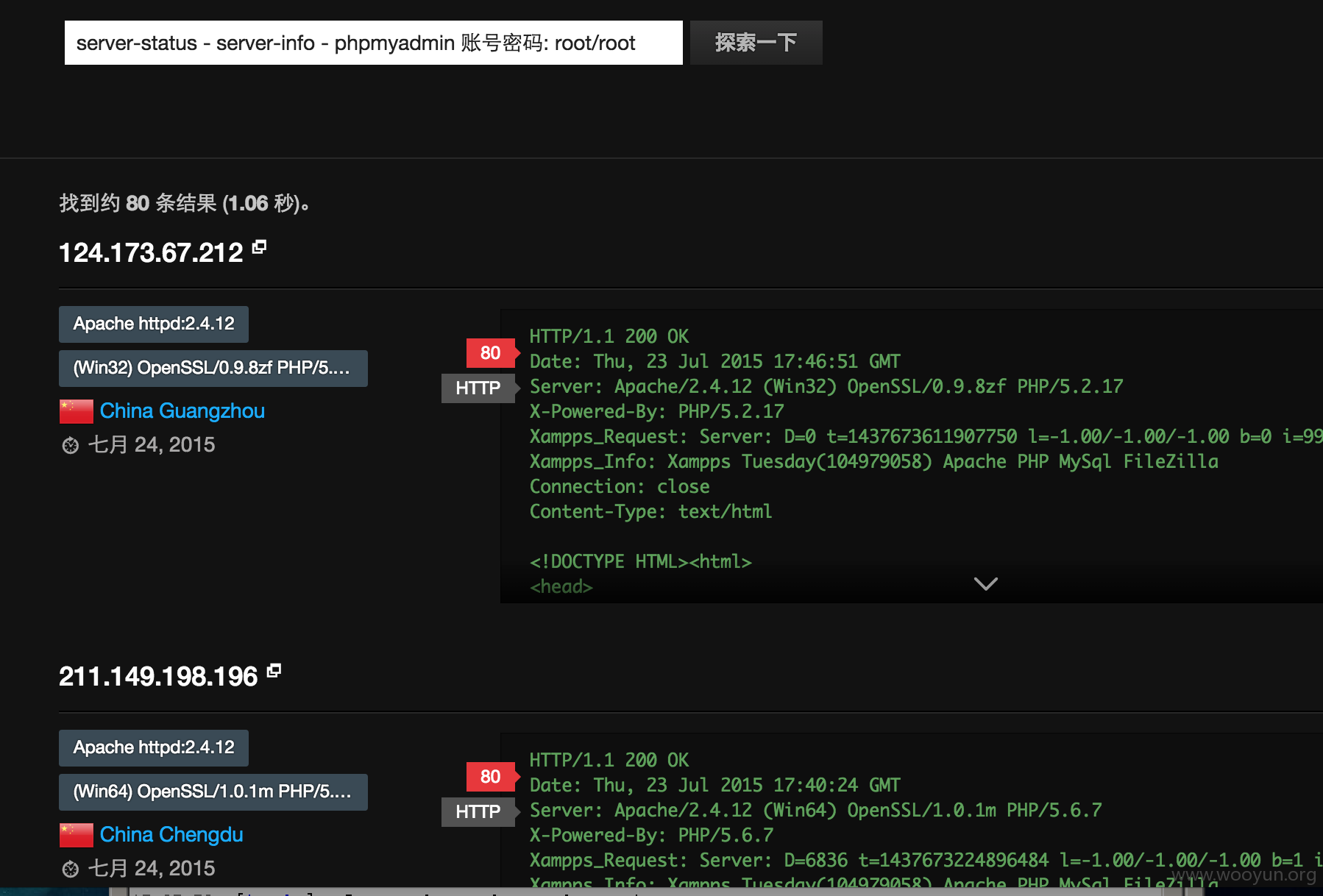
Task: Click 'Content-Type: text/html' line
Action: coord(651,512)
